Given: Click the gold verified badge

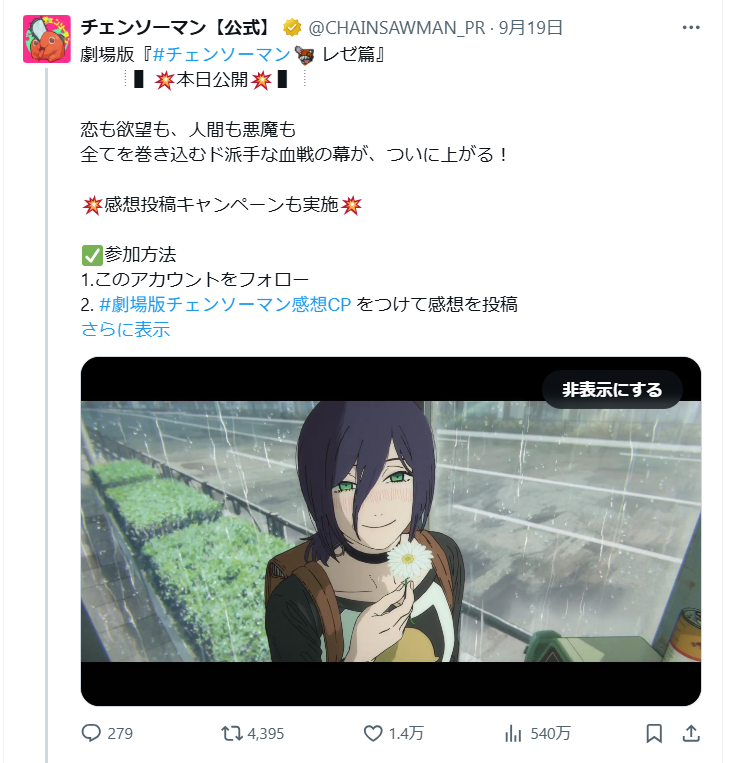Looking at the screenshot, I should point(292,28).
